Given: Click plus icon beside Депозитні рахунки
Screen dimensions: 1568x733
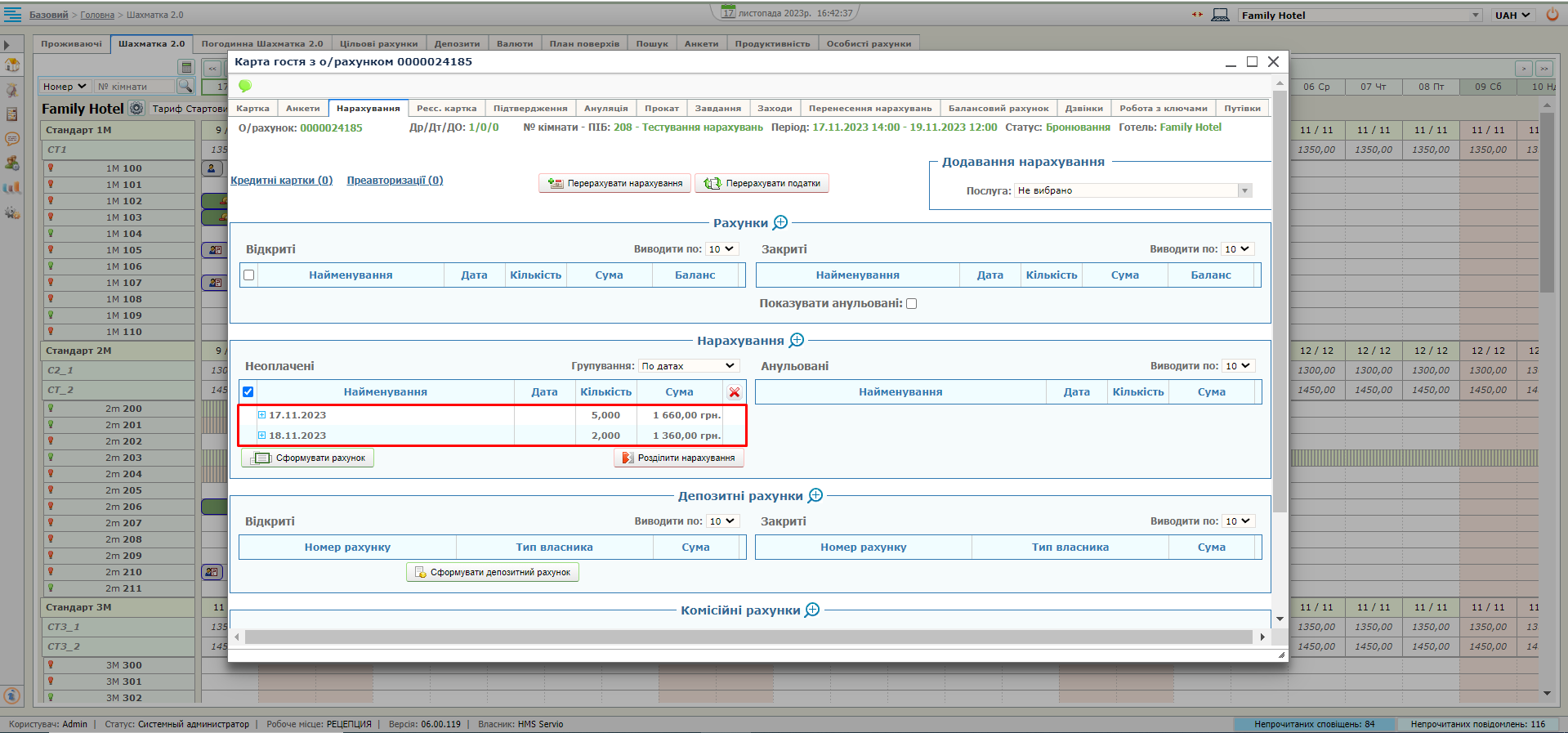Looking at the screenshot, I should [815, 495].
